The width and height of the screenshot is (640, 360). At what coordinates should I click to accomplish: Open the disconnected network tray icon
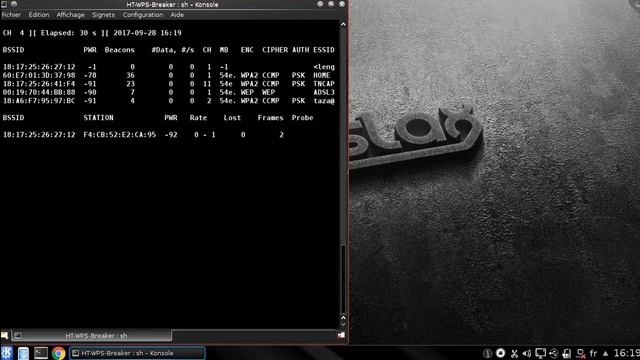coord(580,353)
